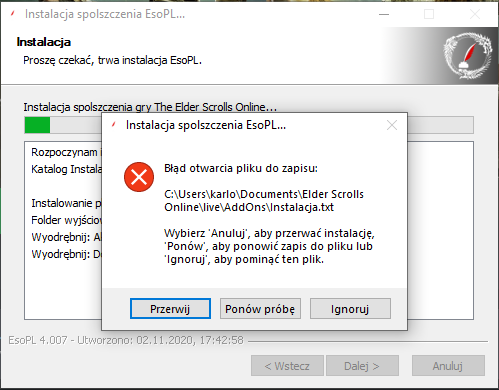499x390 pixels.
Task: Click the red error icon in the dialog
Action: (139, 177)
